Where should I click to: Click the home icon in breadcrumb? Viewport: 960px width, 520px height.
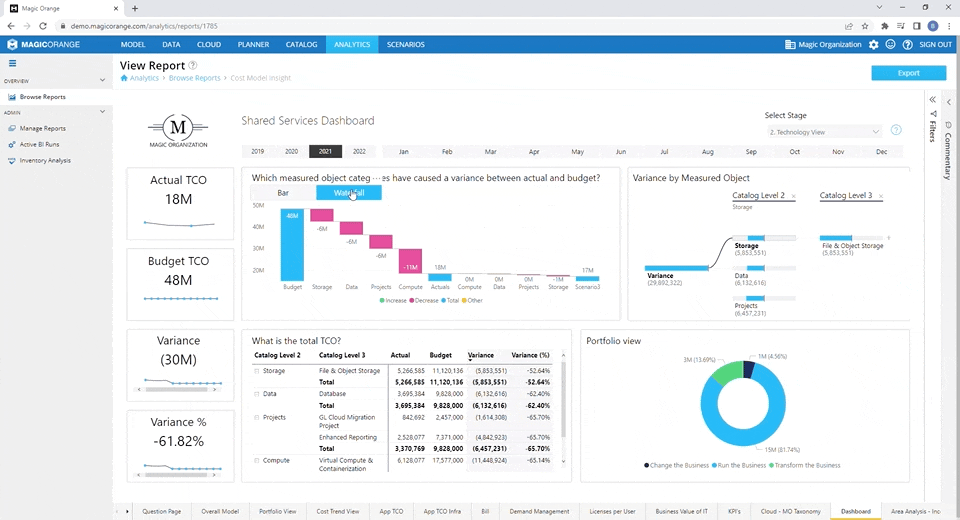[124, 78]
